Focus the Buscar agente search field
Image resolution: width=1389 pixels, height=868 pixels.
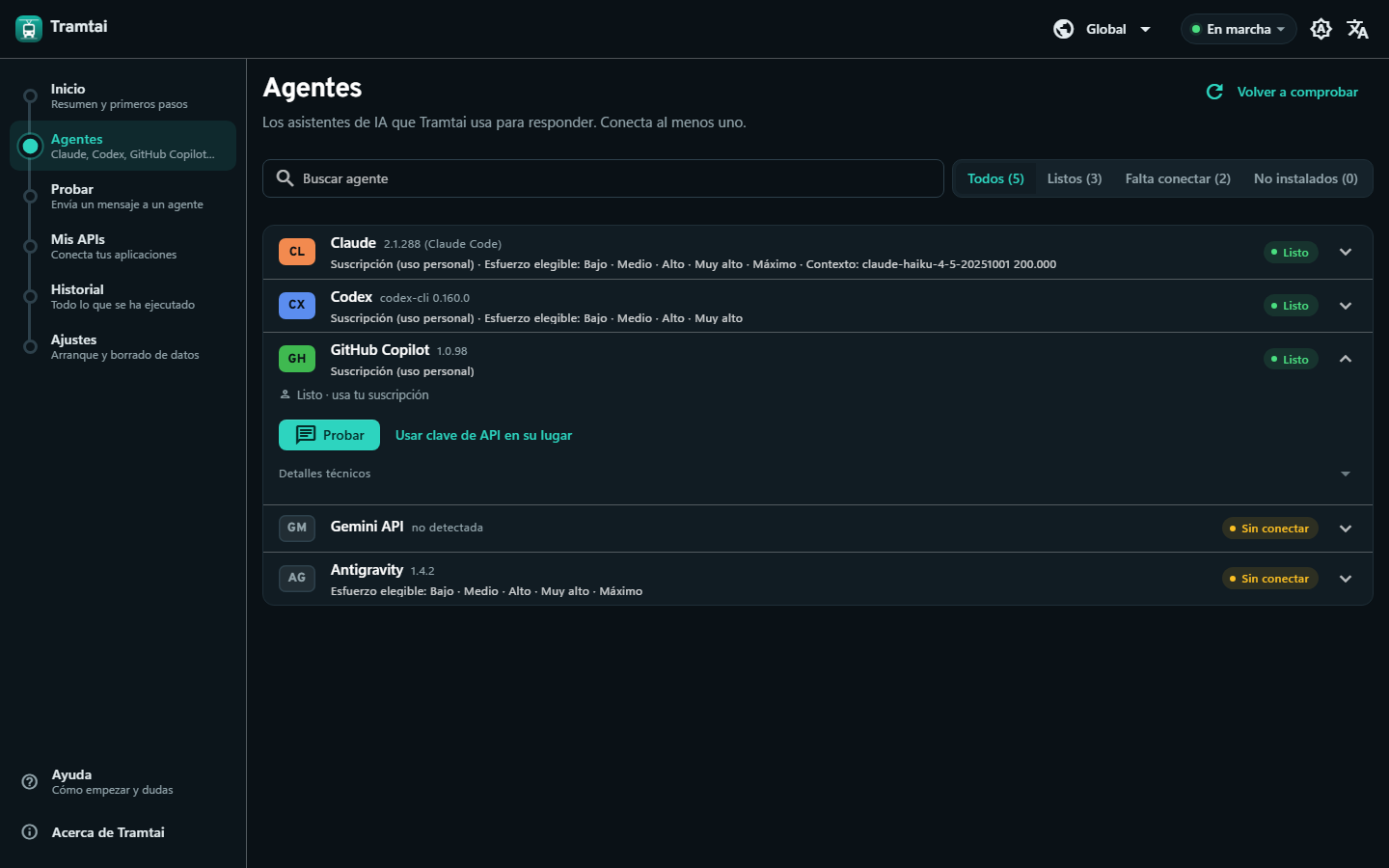pos(603,178)
